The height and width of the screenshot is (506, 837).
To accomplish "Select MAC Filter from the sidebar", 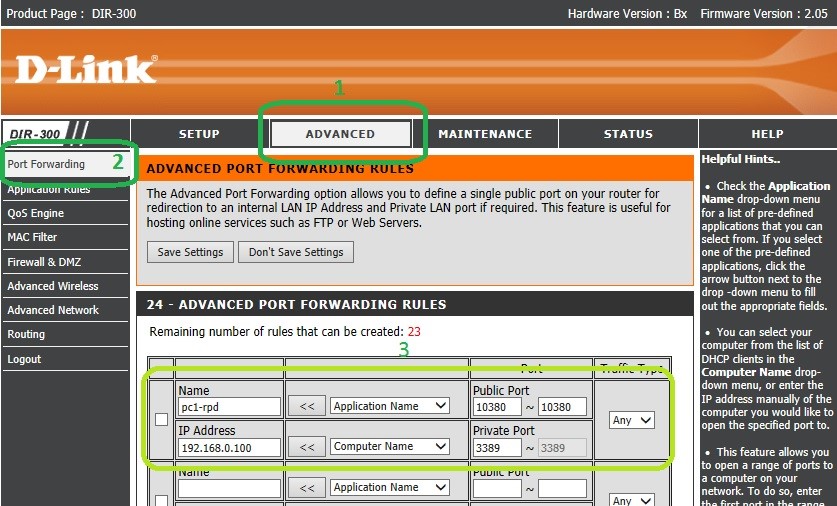I will [x=32, y=237].
